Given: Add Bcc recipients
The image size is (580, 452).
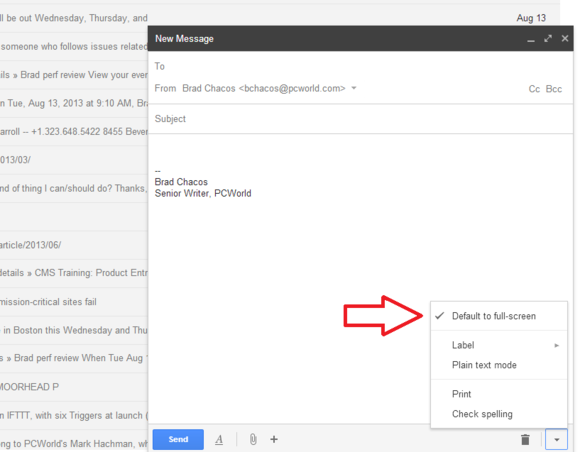Looking at the screenshot, I should pos(554,89).
